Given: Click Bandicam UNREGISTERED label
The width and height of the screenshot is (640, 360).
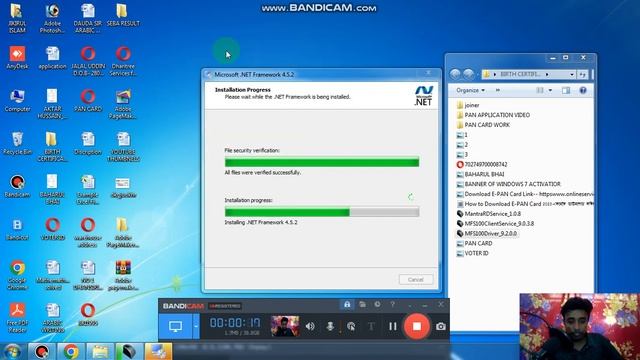Looking at the screenshot, I should [x=225, y=306].
